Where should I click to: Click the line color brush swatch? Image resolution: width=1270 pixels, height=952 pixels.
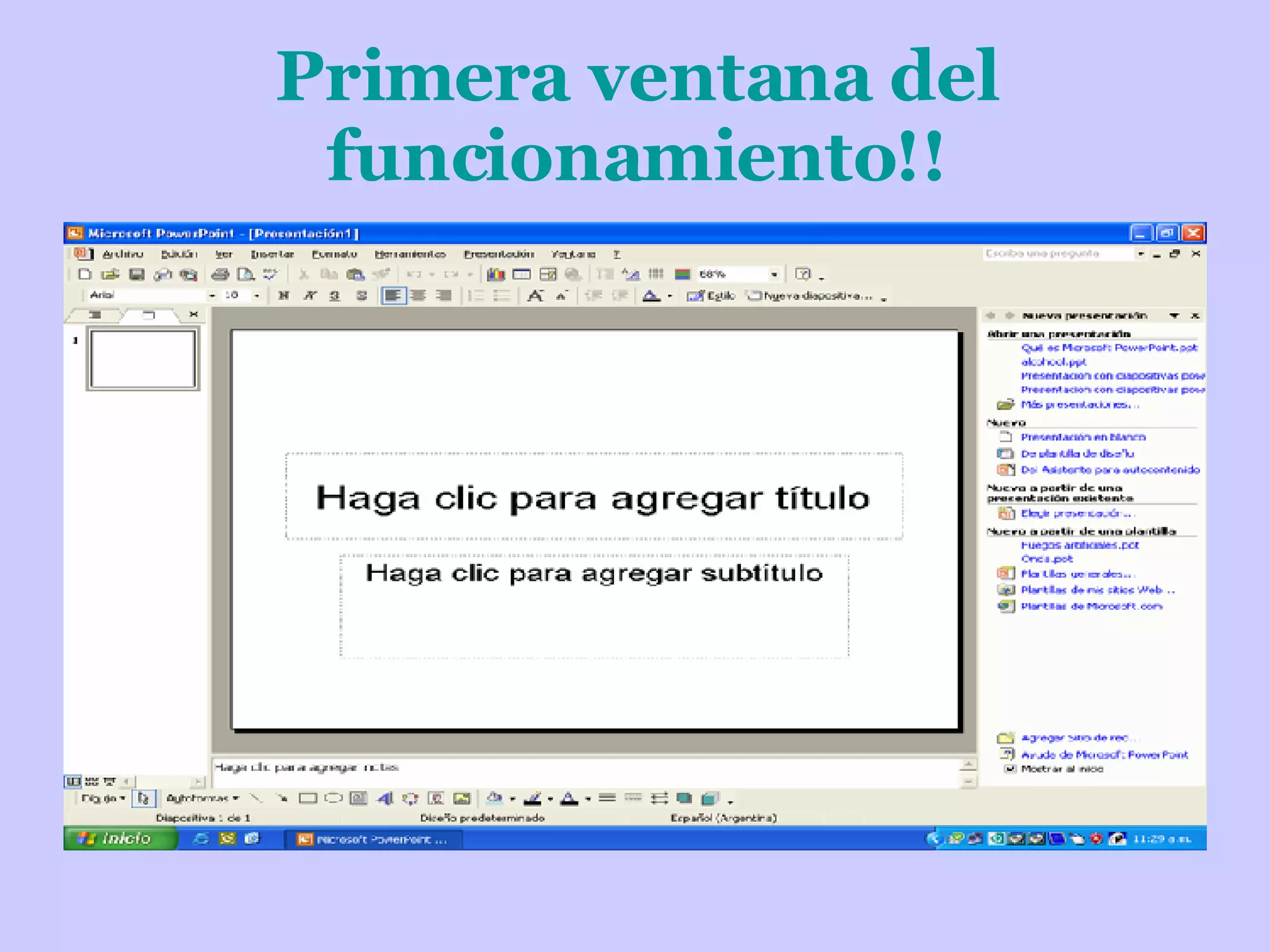(x=532, y=799)
